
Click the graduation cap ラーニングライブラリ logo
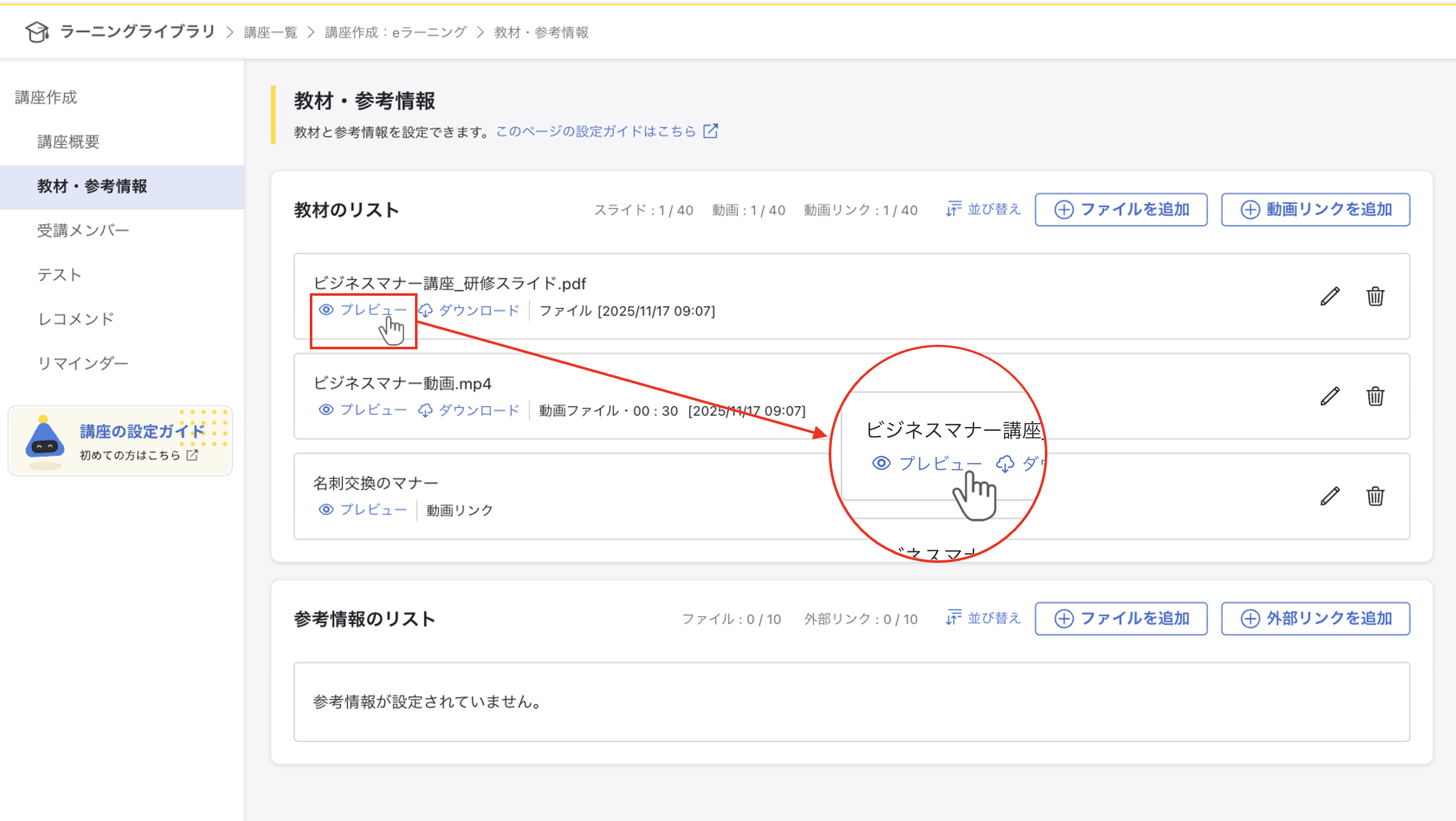(37, 32)
